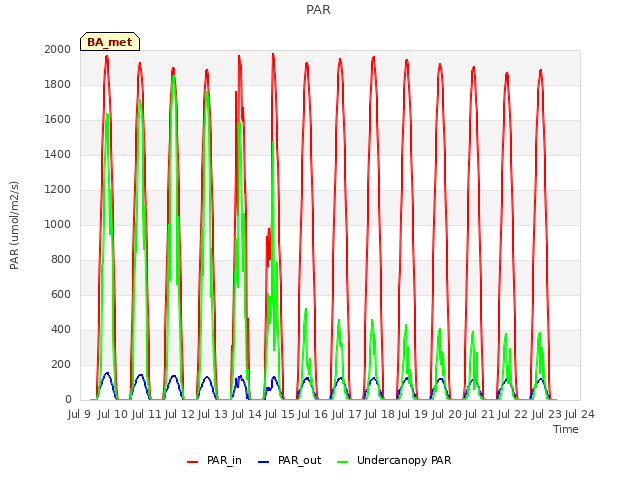Click the Jul 19 x-axis tick label

[x=413, y=414]
